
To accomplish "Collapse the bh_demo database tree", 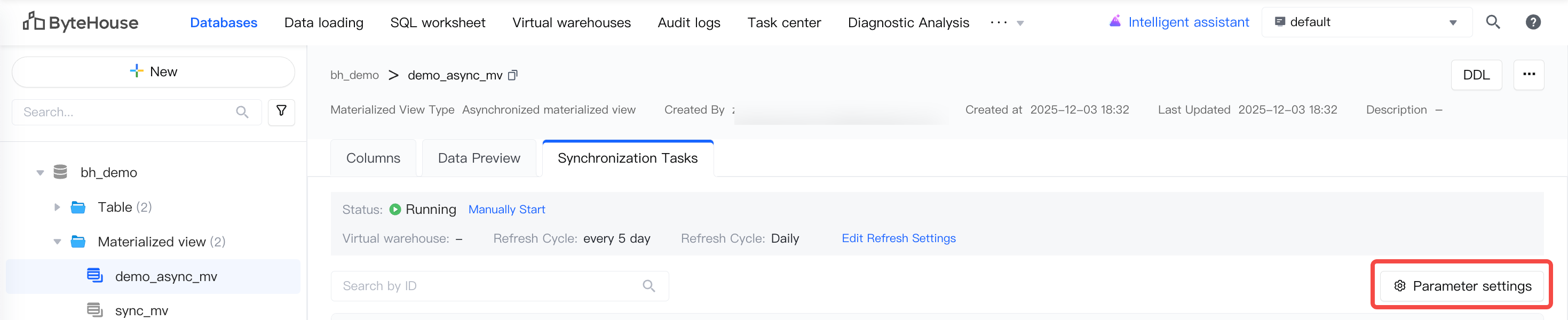I will 40,173.
